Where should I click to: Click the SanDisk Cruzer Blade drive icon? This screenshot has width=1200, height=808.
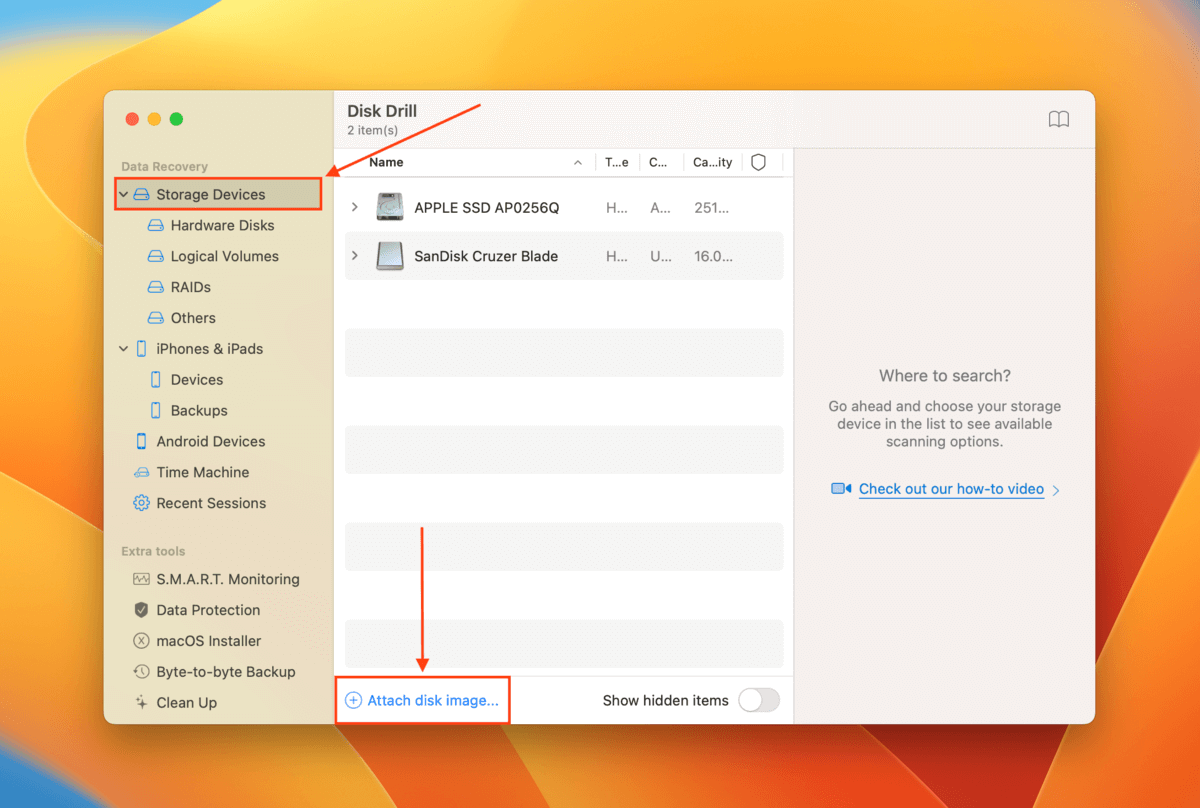(x=389, y=257)
